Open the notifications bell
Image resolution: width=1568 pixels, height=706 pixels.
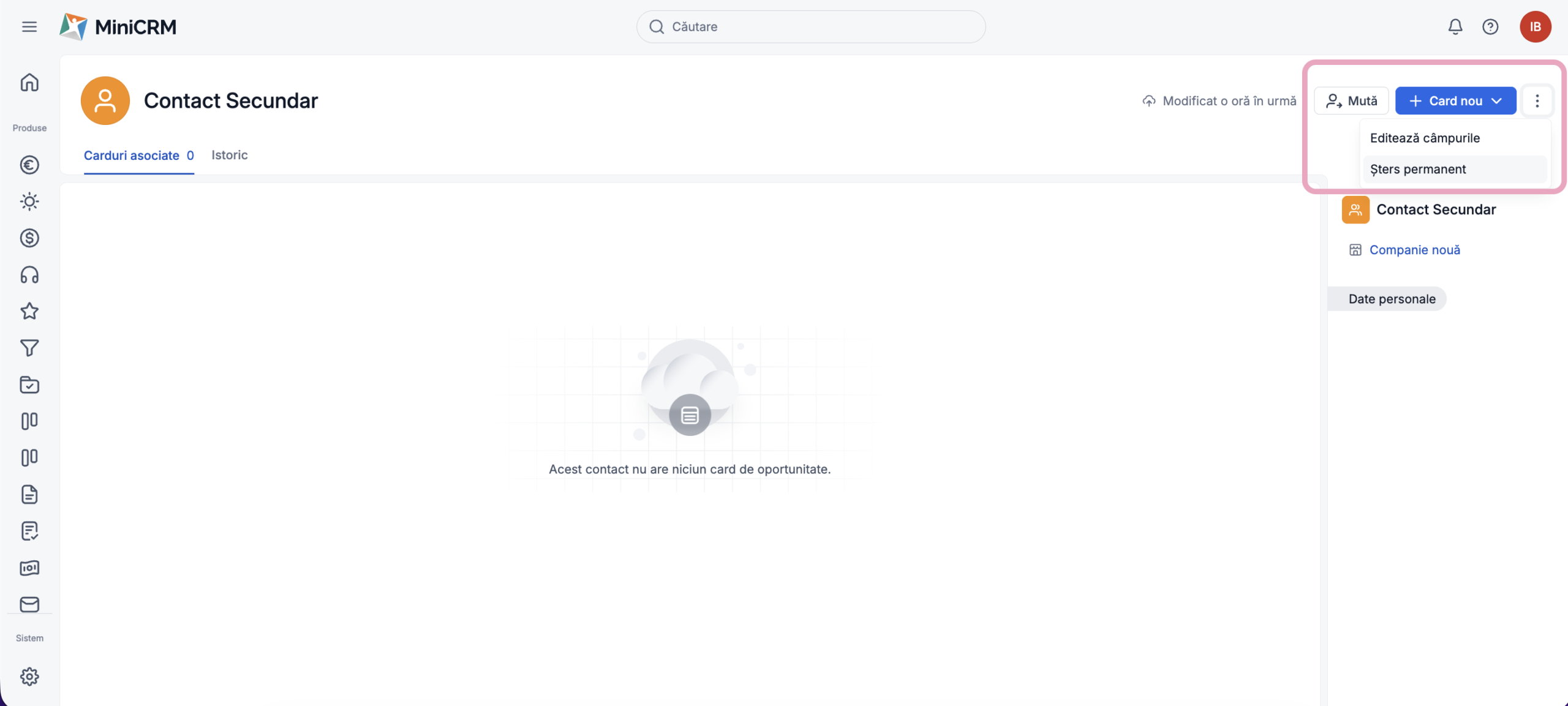coord(1455,27)
